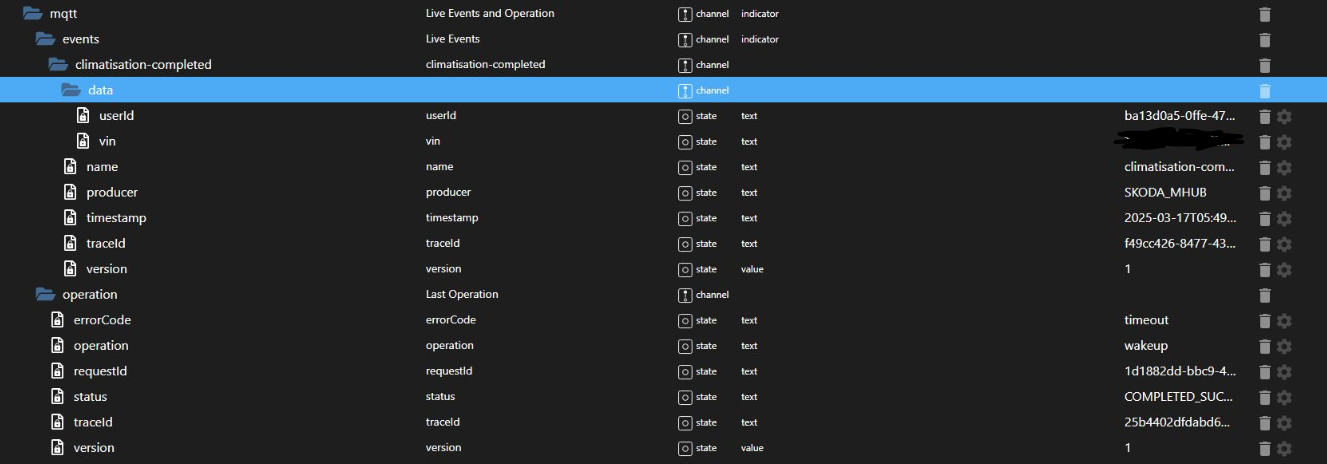The image size is (1327, 464).
Task: Click the wakeup operation value
Action: click(x=1146, y=346)
